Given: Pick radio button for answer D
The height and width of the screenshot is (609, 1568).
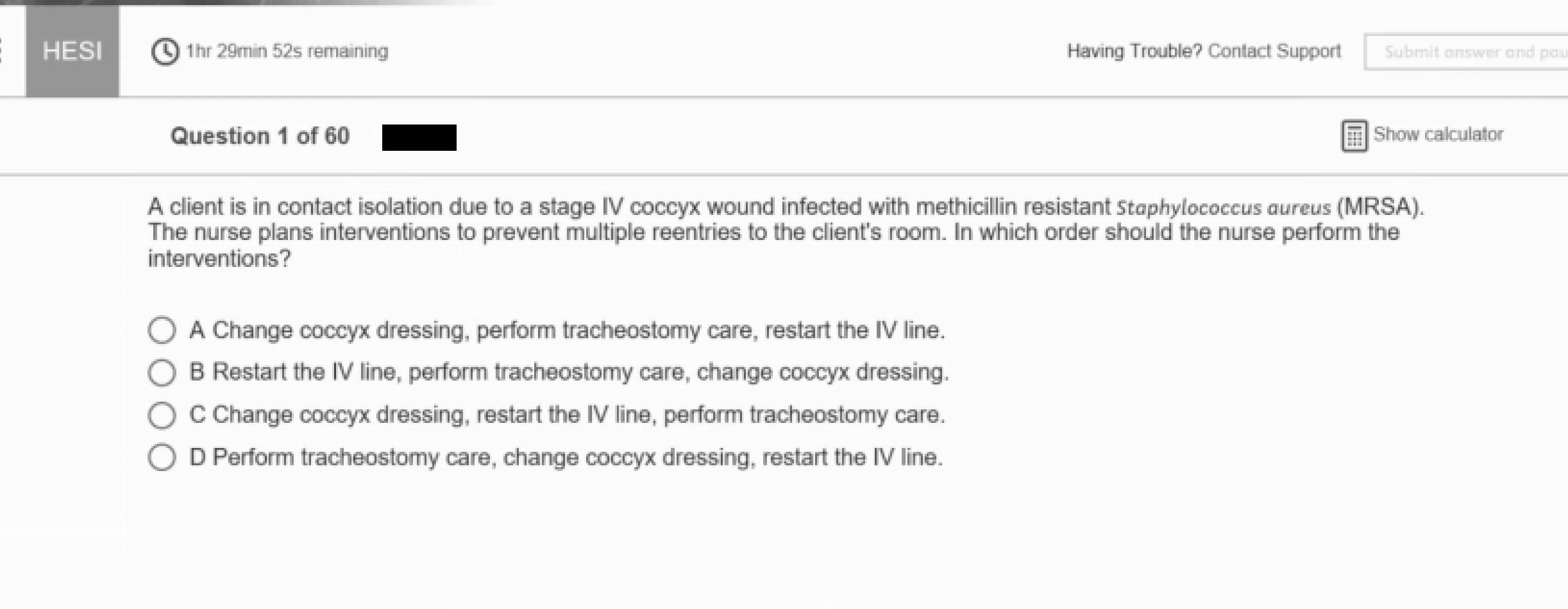Looking at the screenshot, I should [162, 457].
